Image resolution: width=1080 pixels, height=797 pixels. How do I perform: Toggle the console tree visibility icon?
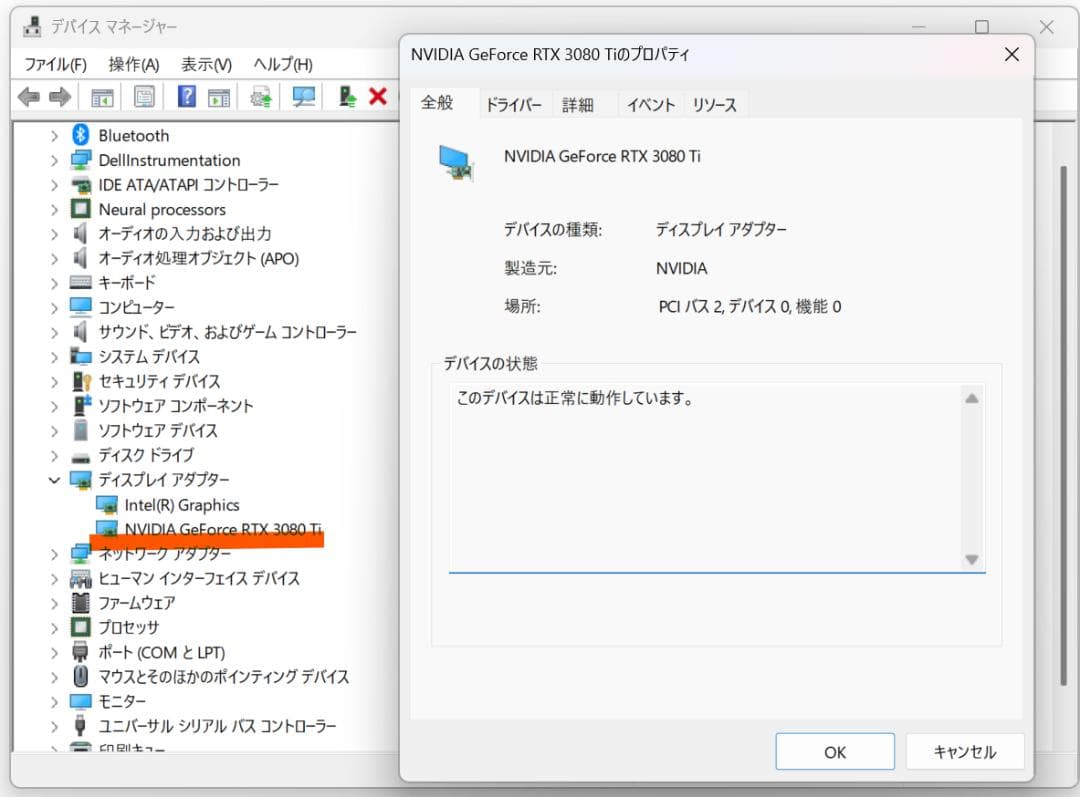pyautogui.click(x=101, y=96)
